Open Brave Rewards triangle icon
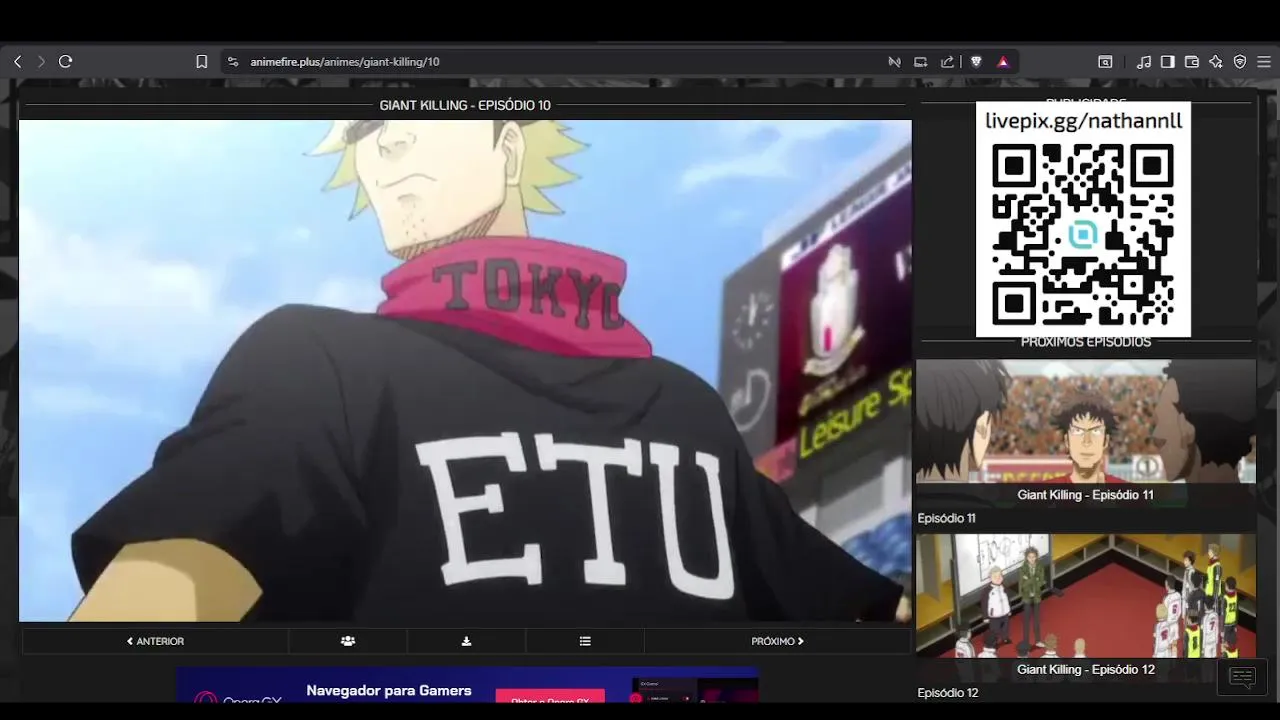The height and width of the screenshot is (720, 1280). (1003, 61)
